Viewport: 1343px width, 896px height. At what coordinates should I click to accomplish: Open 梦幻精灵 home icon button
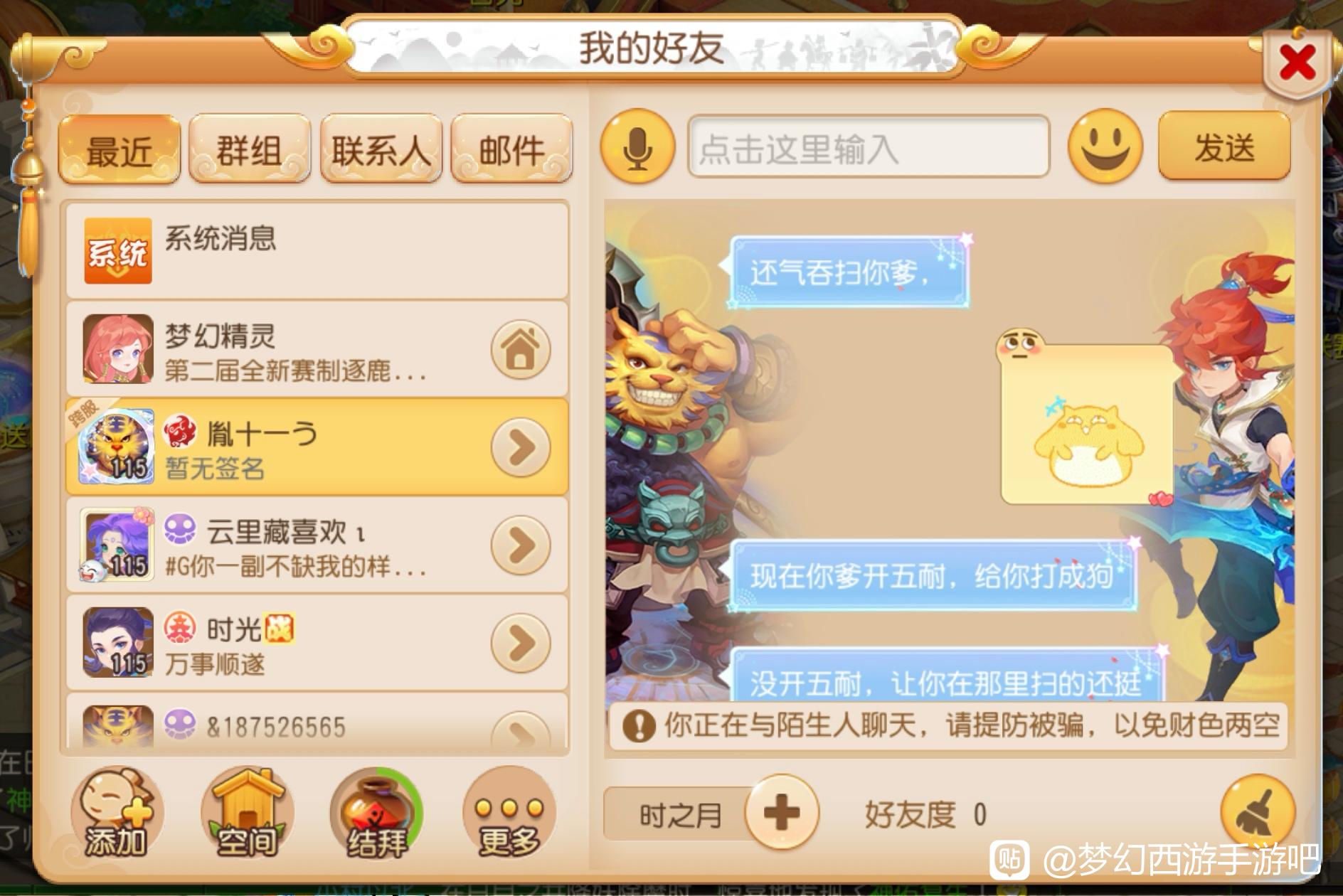pyautogui.click(x=521, y=350)
